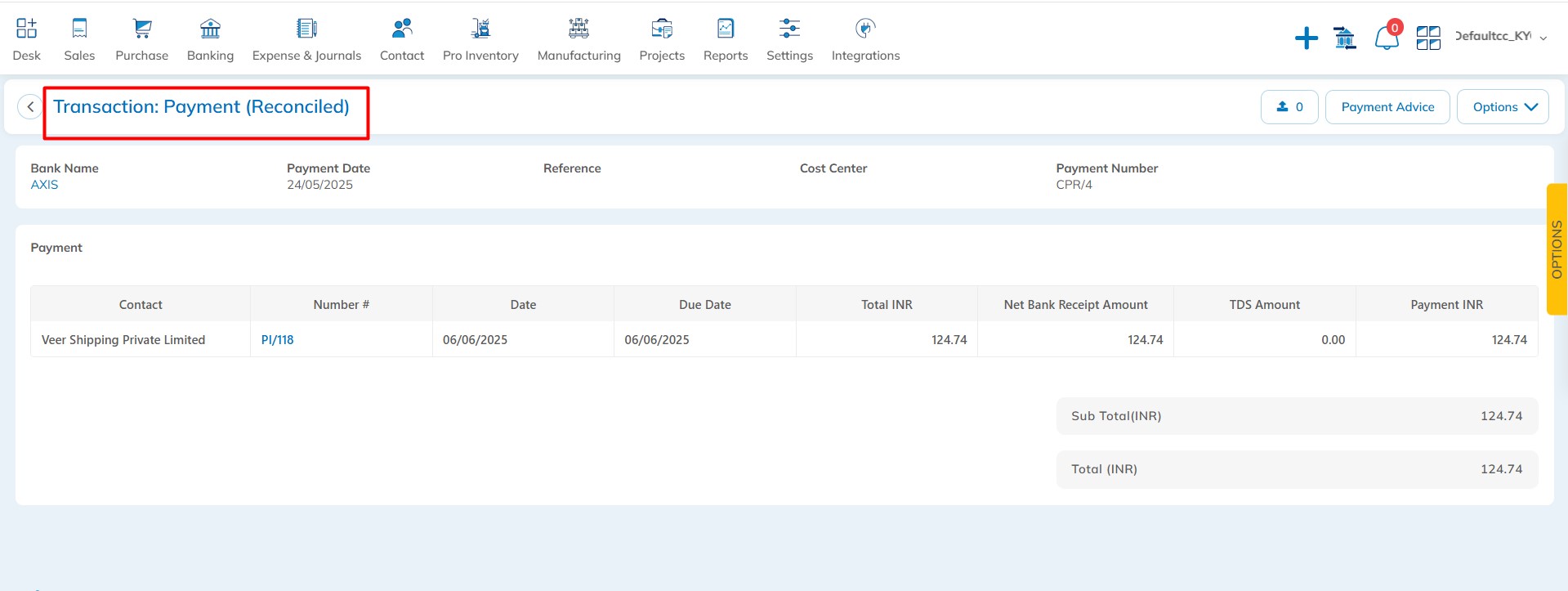Open the PI/118 invoice link
1568x591 pixels.
tap(277, 340)
